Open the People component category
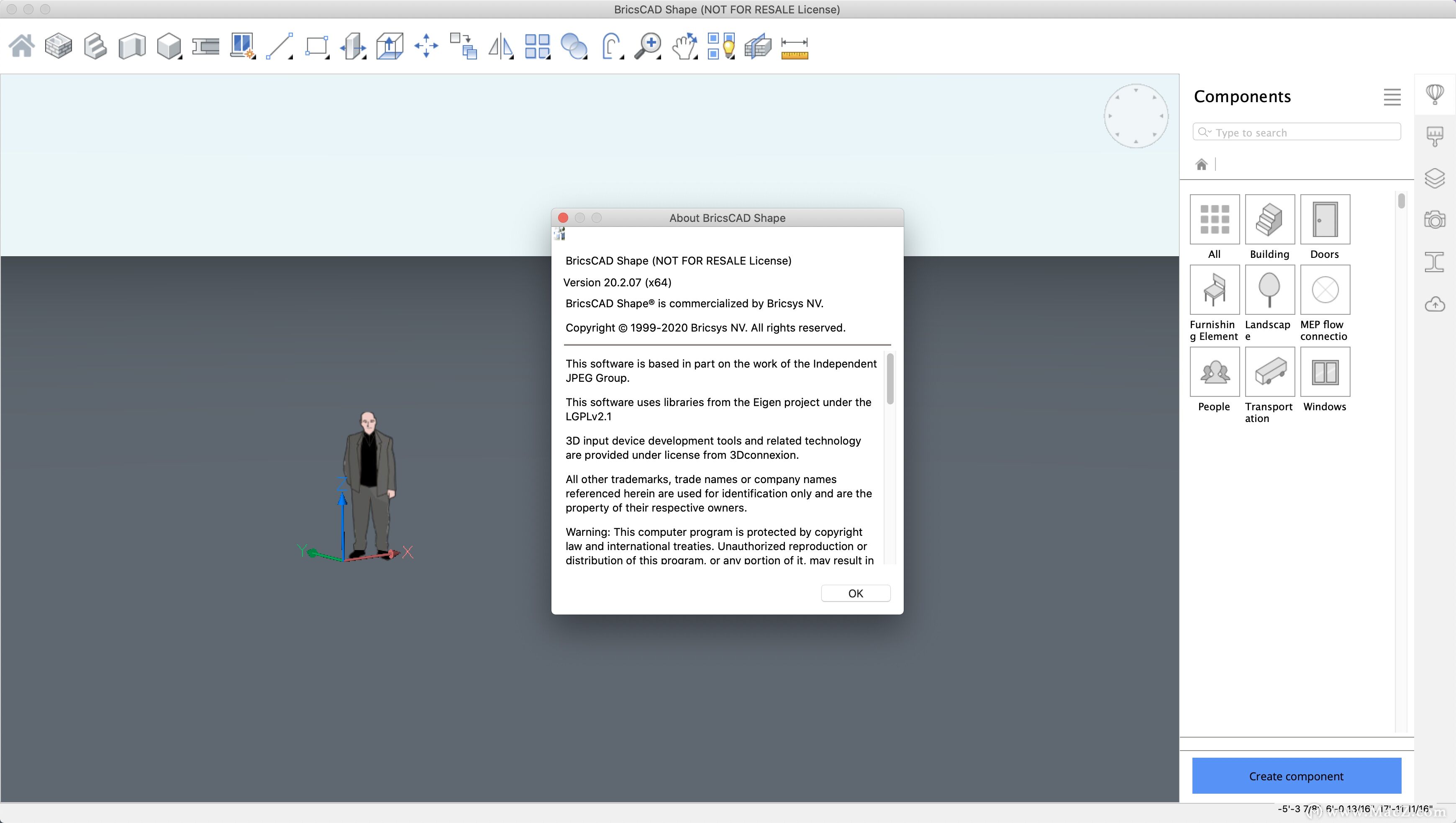This screenshot has width=1456, height=823. point(1214,372)
